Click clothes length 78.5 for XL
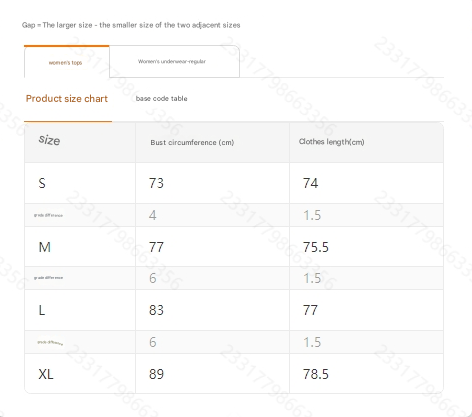Image resolution: width=472 pixels, height=417 pixels. 316,374
